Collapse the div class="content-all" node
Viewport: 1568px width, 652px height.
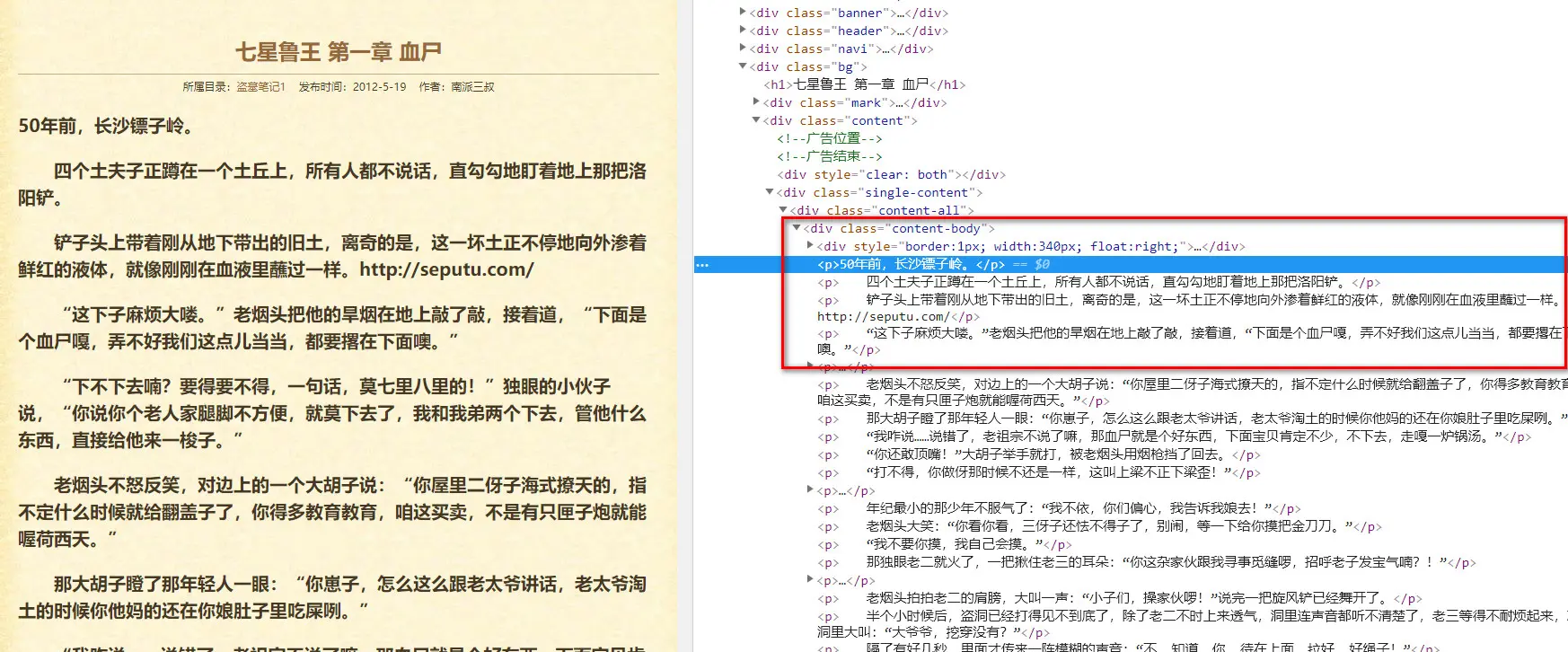click(x=783, y=209)
